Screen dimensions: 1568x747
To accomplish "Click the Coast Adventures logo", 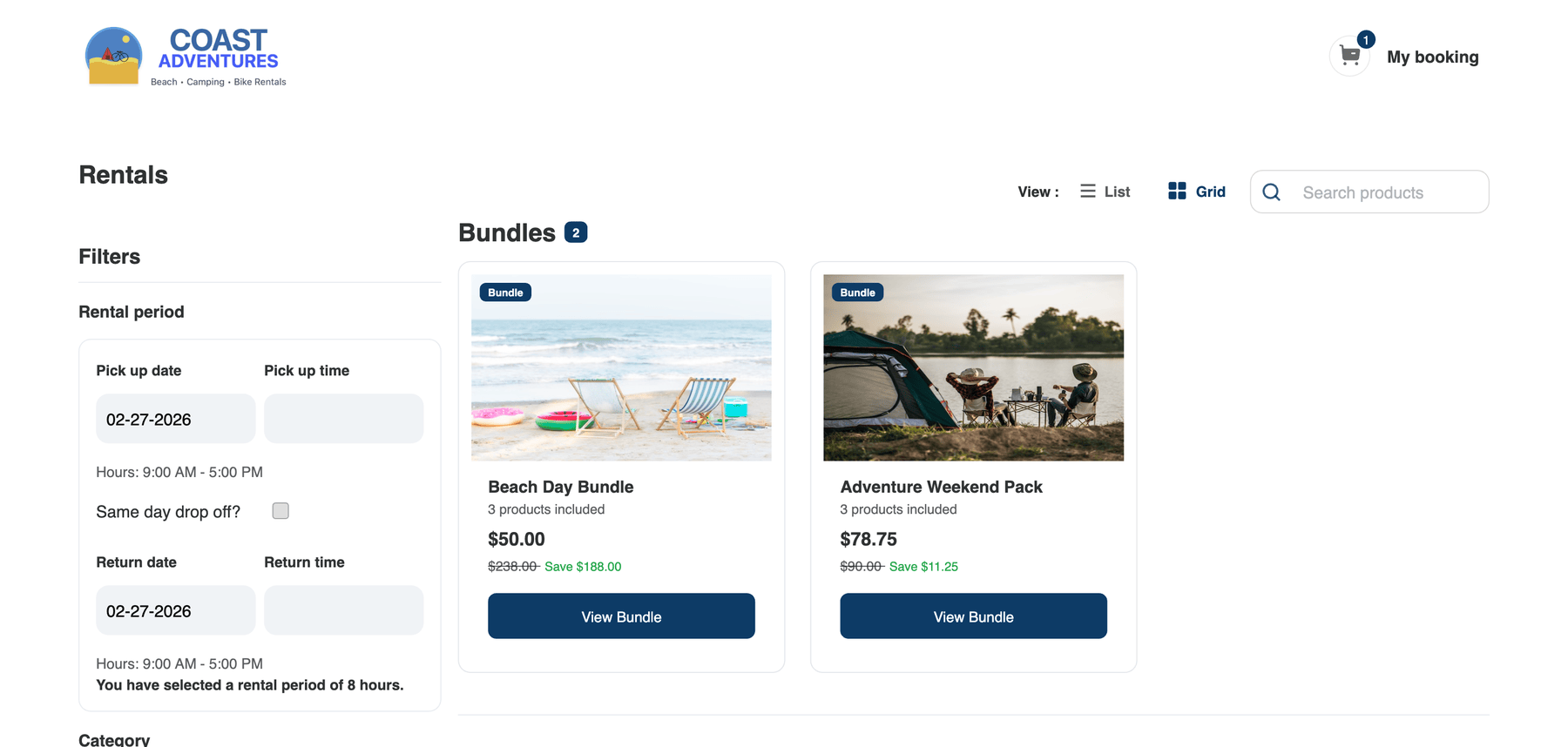I will click(x=184, y=56).
